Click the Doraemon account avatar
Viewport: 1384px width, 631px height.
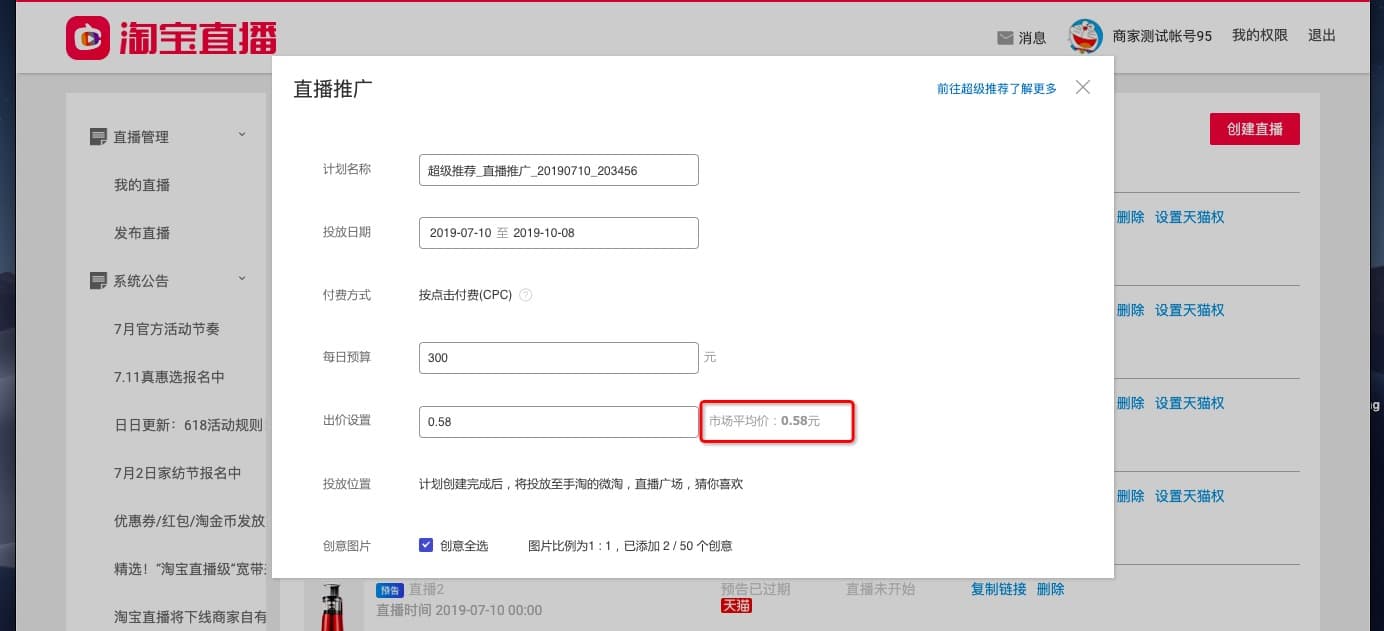[1083, 34]
